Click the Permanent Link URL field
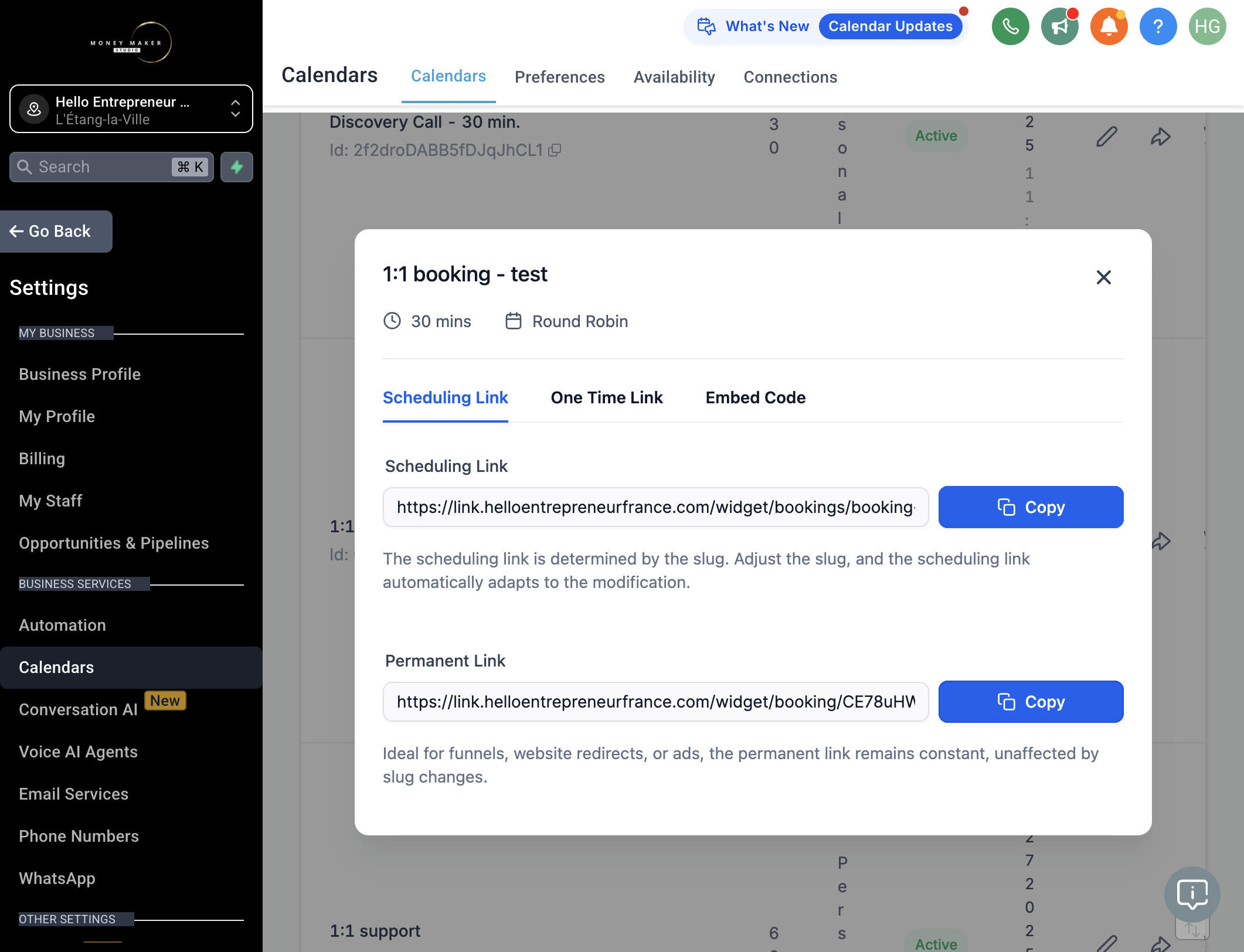 655,702
